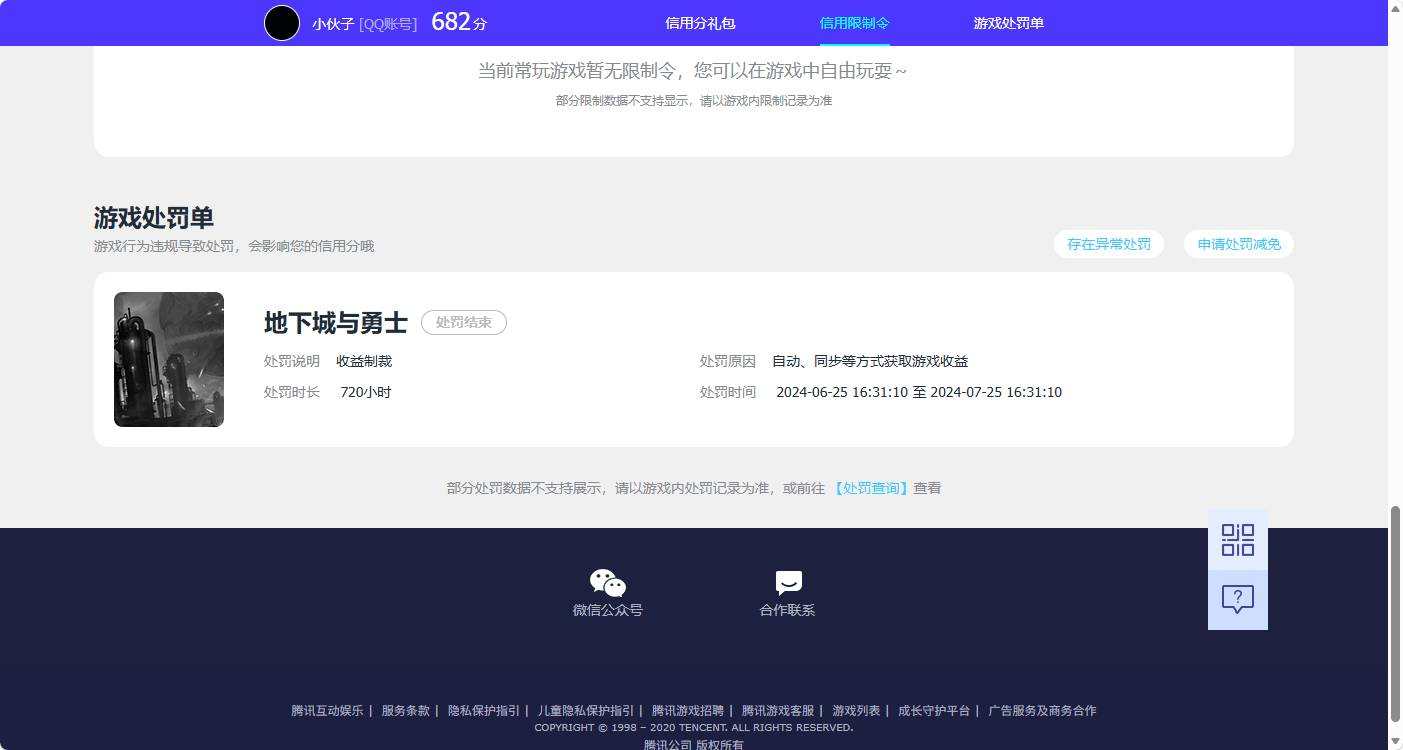Click the 地下城与勇士 game cover thumbnail
Viewport: 1403px width, 750px height.
pos(169,359)
